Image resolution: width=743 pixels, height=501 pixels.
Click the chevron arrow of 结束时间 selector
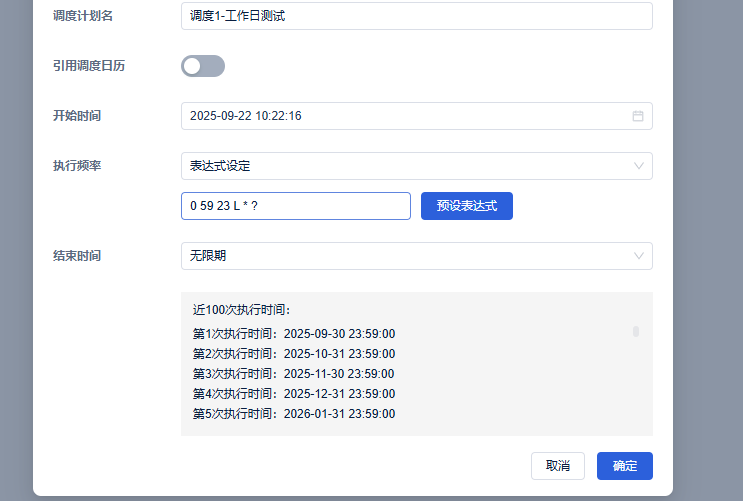639,256
